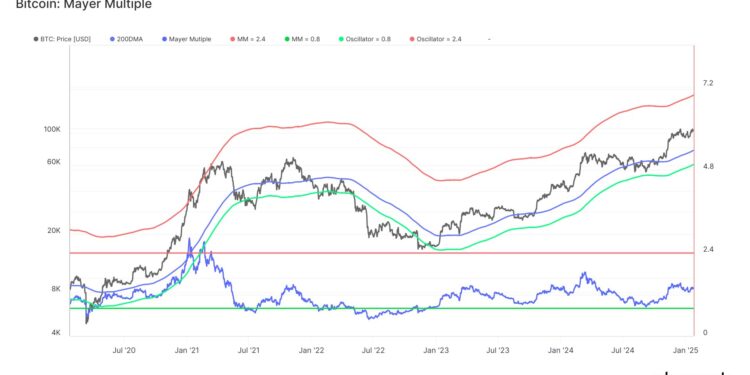The width and height of the screenshot is (750, 375).
Task: Click the 4.8 right axis label
Action: pyautogui.click(x=708, y=166)
